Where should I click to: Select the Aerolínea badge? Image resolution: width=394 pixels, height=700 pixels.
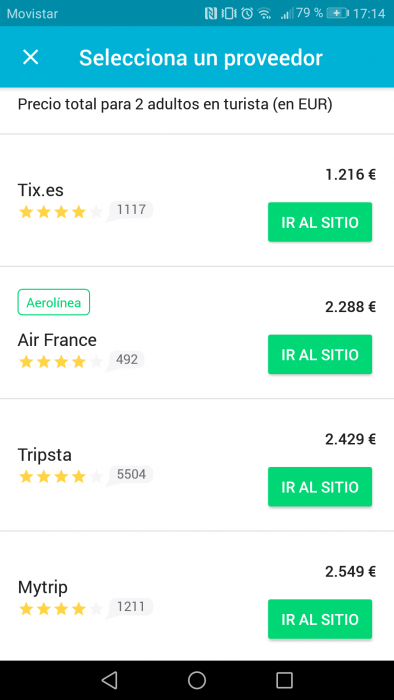(x=54, y=302)
